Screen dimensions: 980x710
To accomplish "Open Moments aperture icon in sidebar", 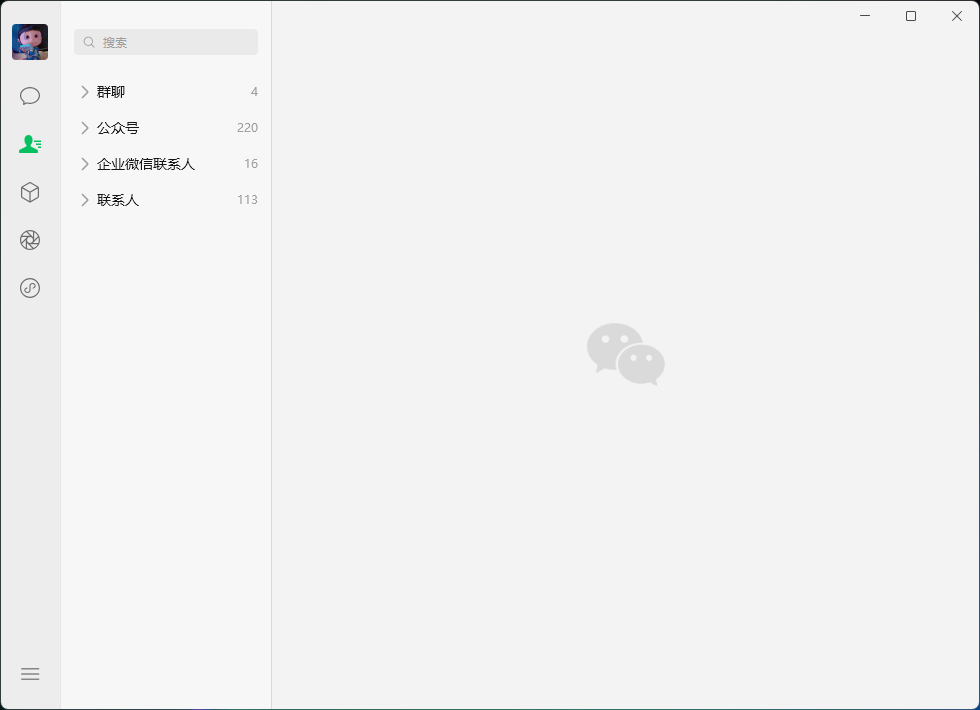I will [30, 240].
